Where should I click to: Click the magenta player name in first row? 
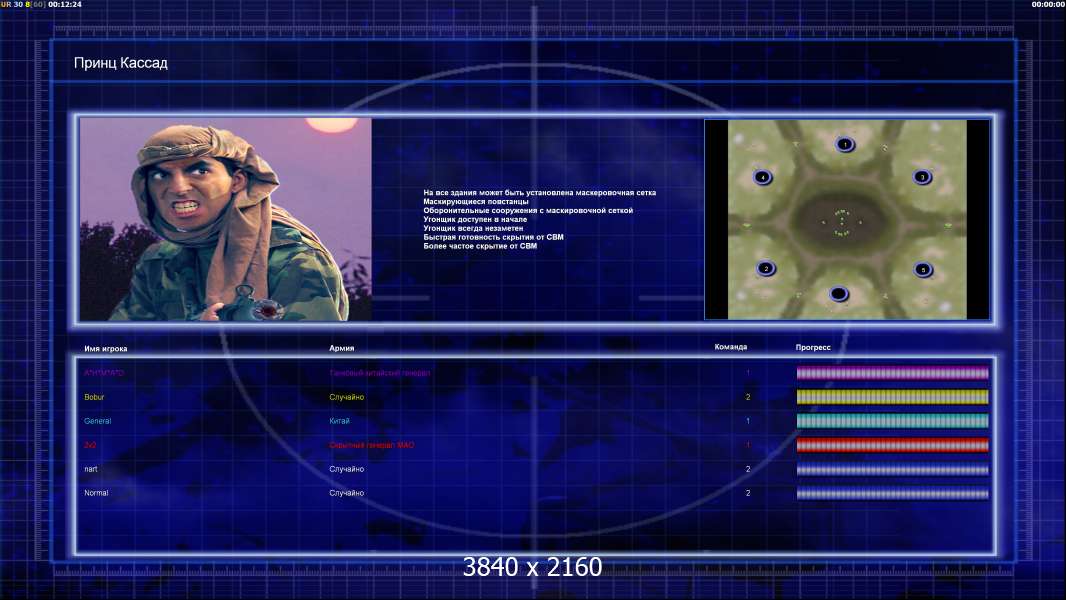click(x=104, y=373)
